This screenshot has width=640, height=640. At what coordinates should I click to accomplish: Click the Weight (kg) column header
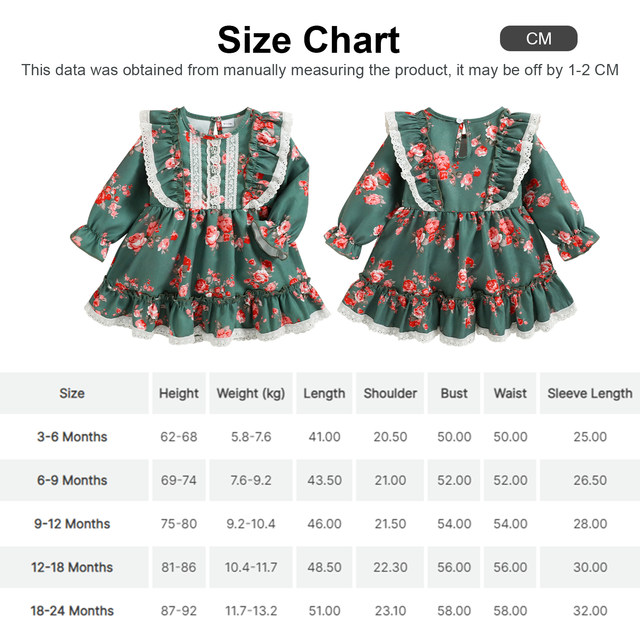[251, 393]
